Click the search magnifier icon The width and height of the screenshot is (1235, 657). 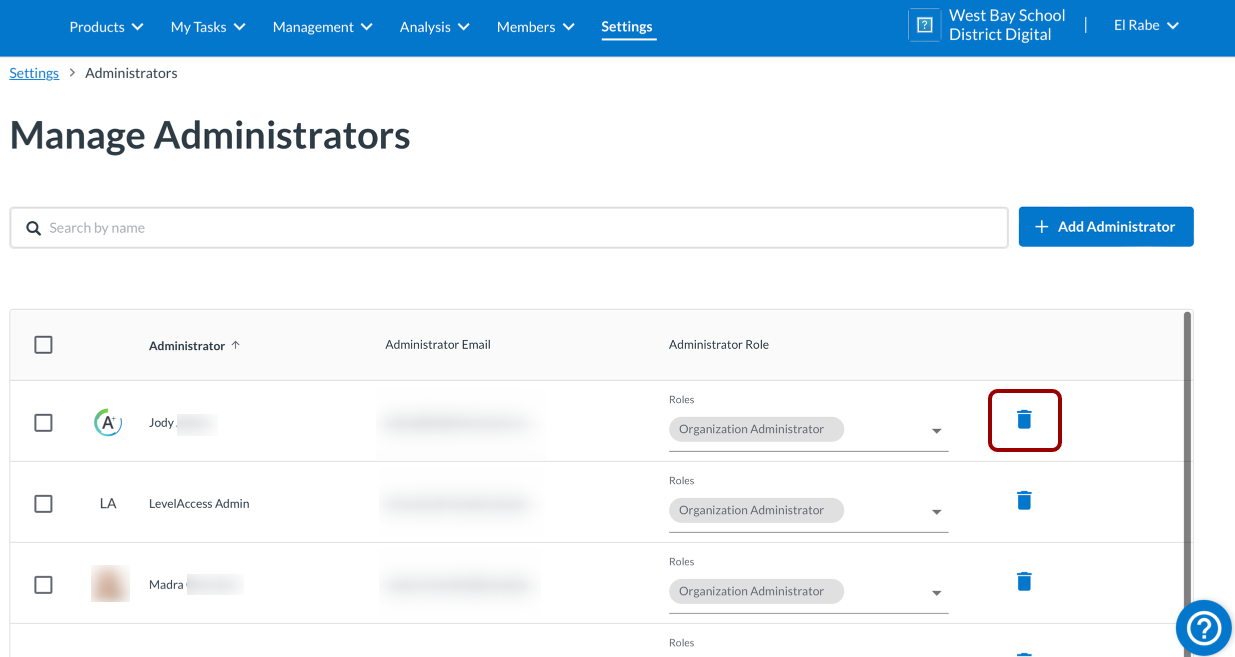coord(33,227)
